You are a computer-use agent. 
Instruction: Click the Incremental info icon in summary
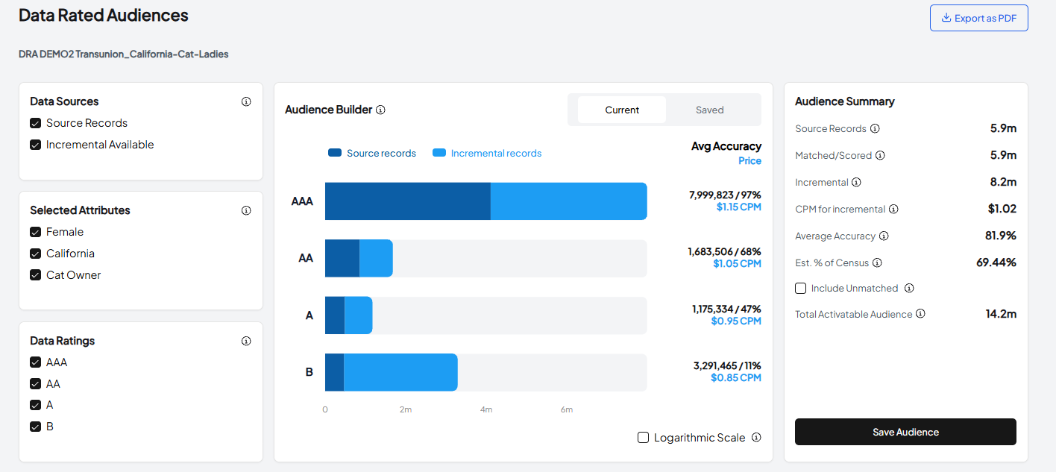click(x=856, y=182)
